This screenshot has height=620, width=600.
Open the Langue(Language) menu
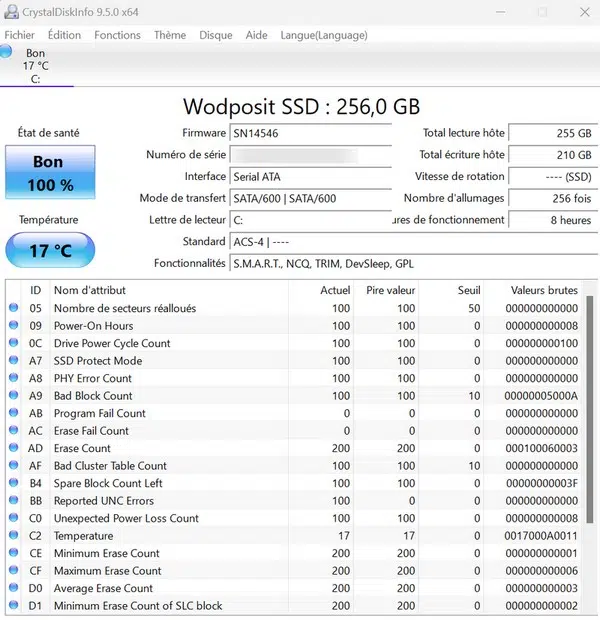point(323,35)
